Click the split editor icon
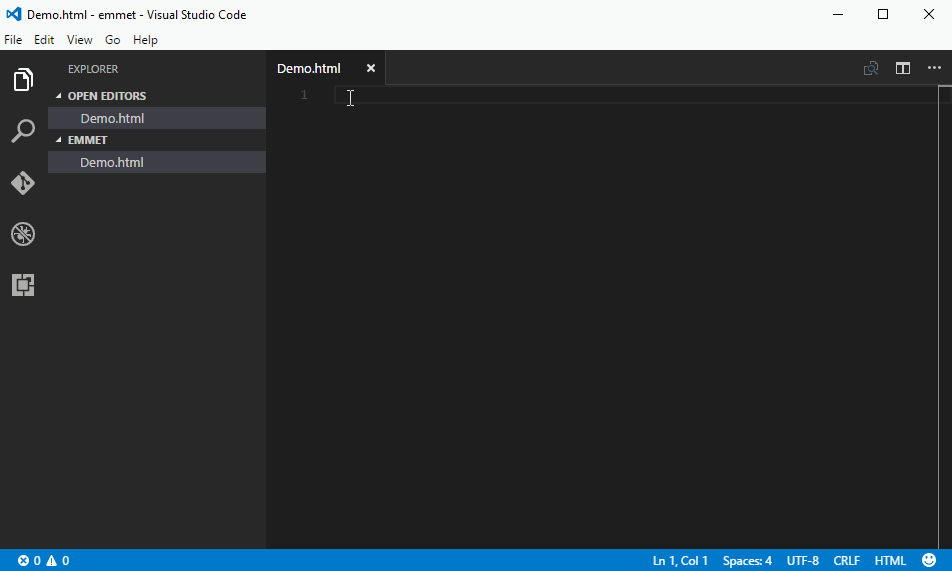Screen dimensions: 952x571 [902, 68]
